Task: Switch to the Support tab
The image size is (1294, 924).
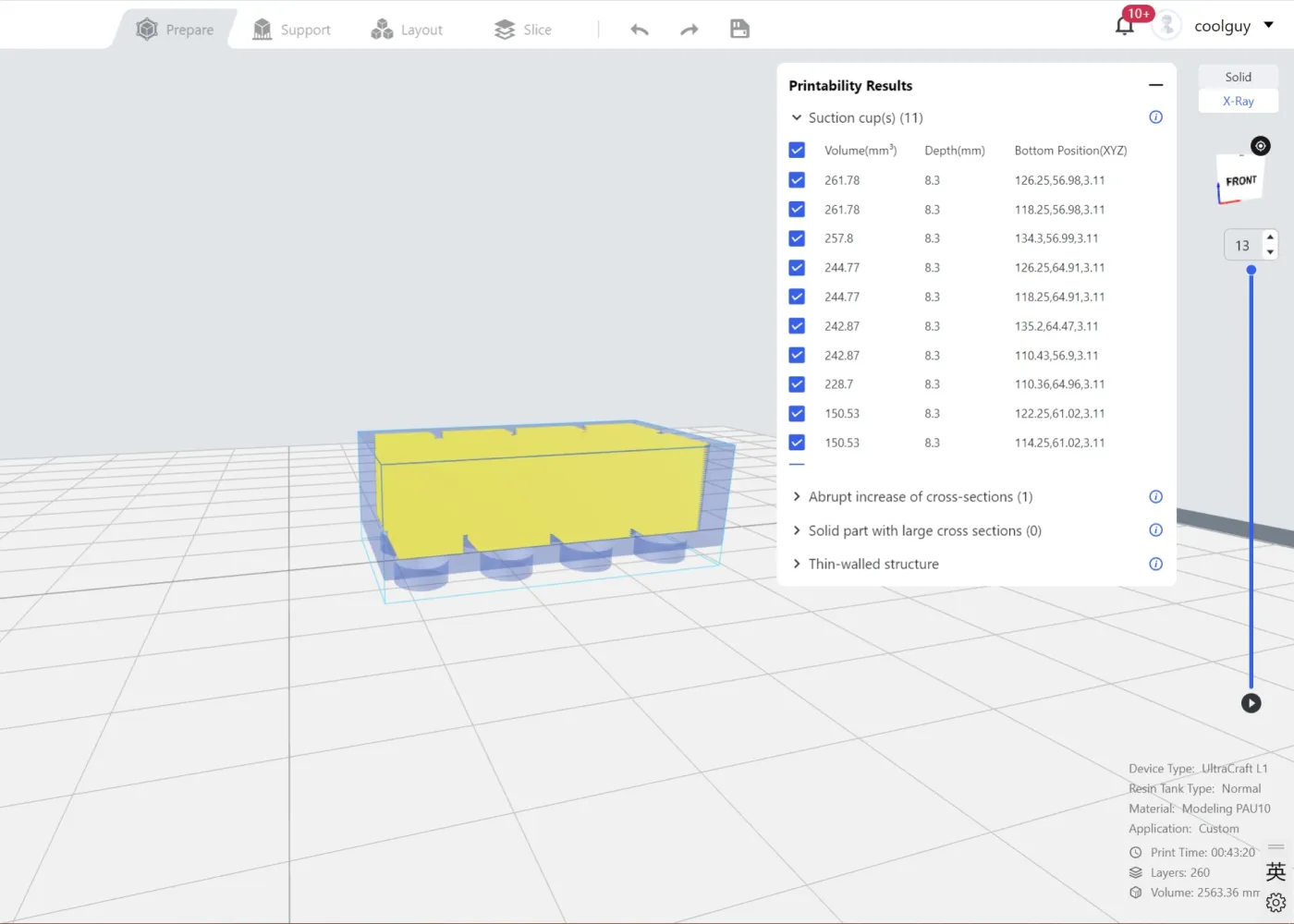Action: (x=291, y=30)
